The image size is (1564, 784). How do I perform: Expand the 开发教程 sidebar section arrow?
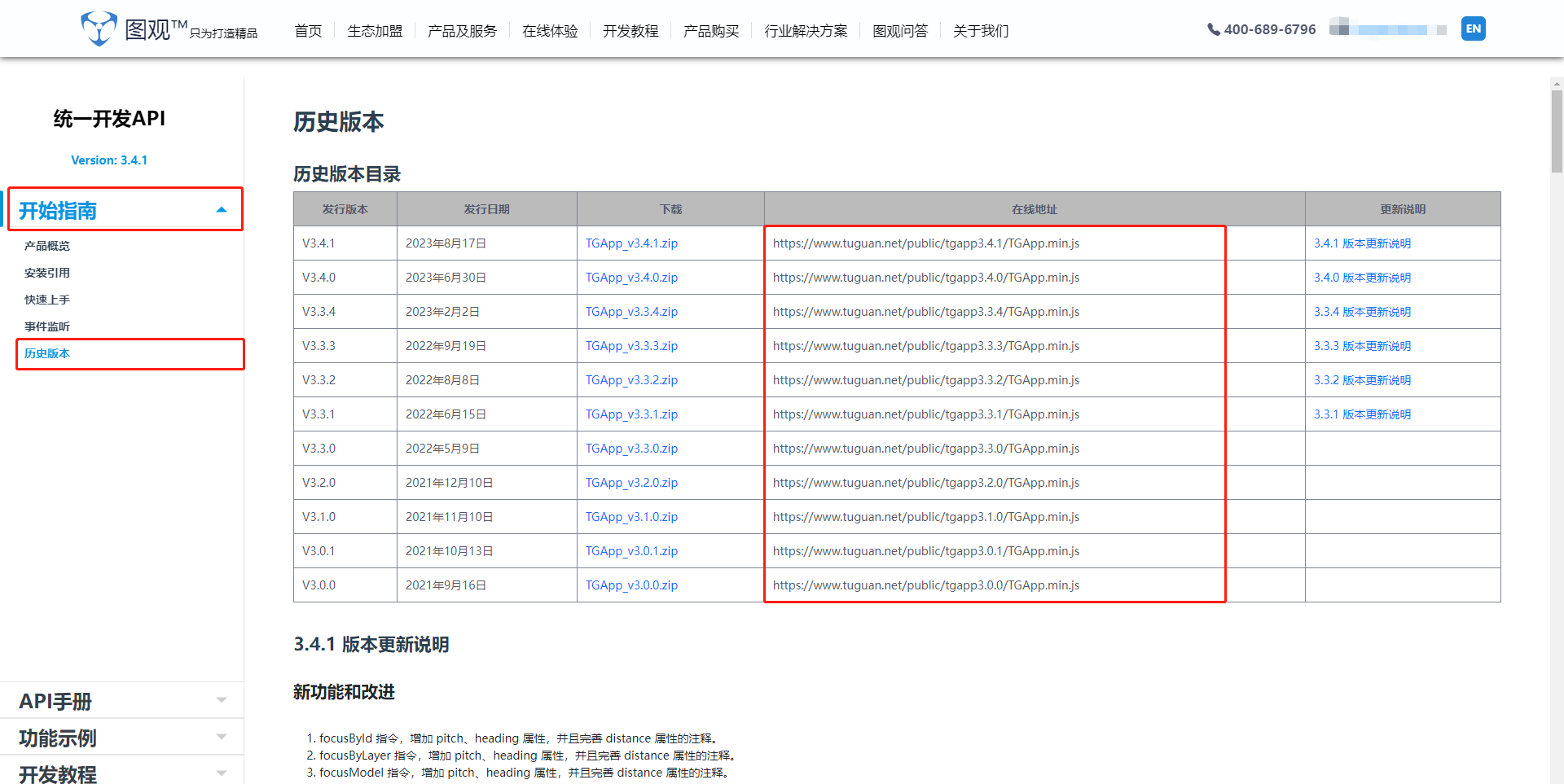click(222, 773)
